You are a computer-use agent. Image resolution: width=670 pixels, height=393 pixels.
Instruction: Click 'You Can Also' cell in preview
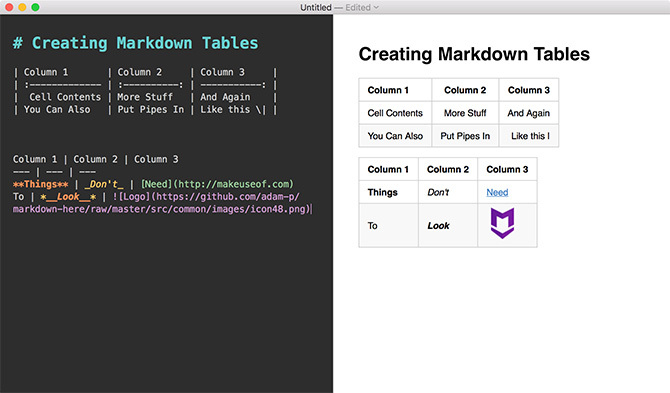(x=395, y=136)
